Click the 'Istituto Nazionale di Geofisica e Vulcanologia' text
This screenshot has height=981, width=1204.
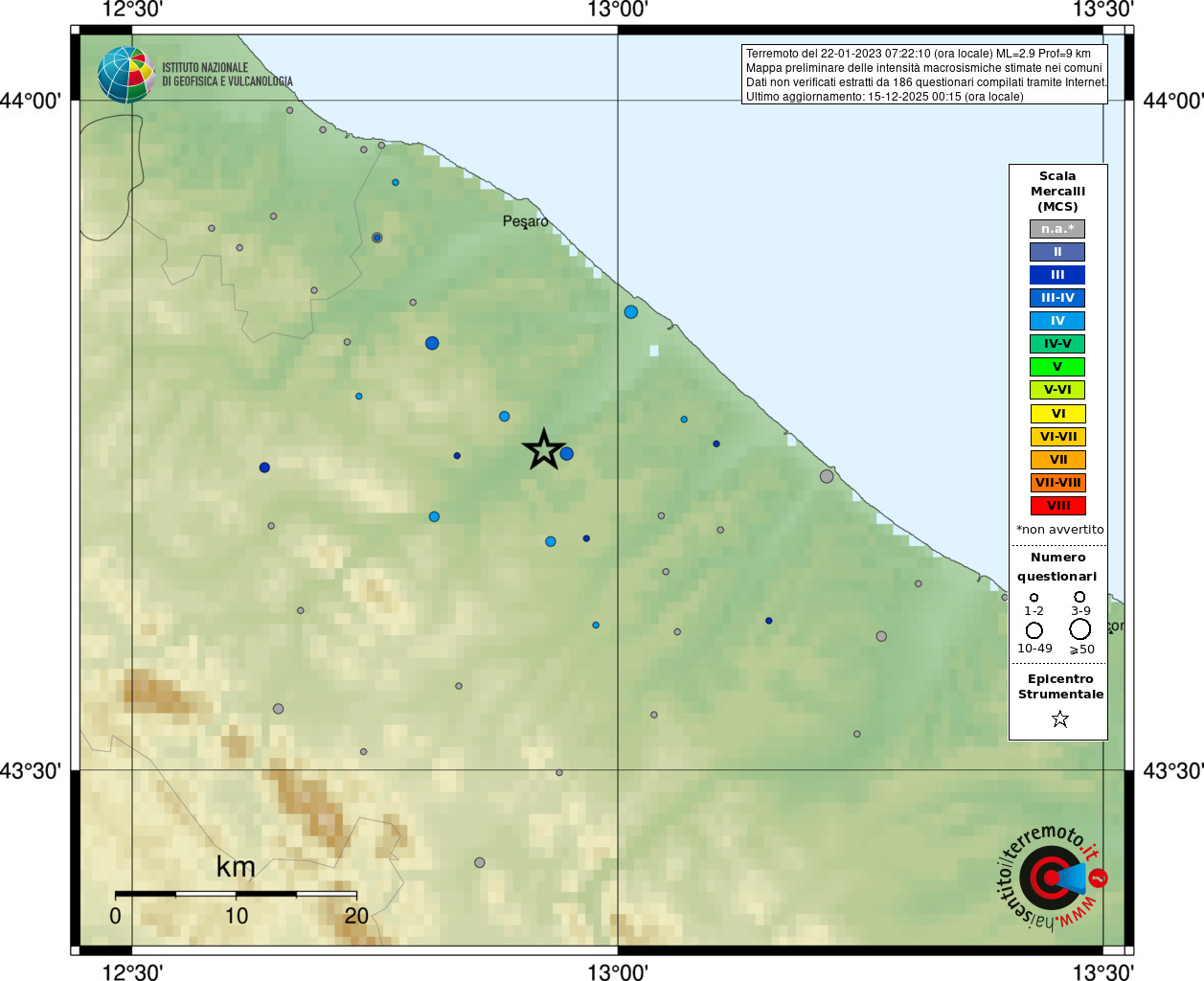click(227, 75)
